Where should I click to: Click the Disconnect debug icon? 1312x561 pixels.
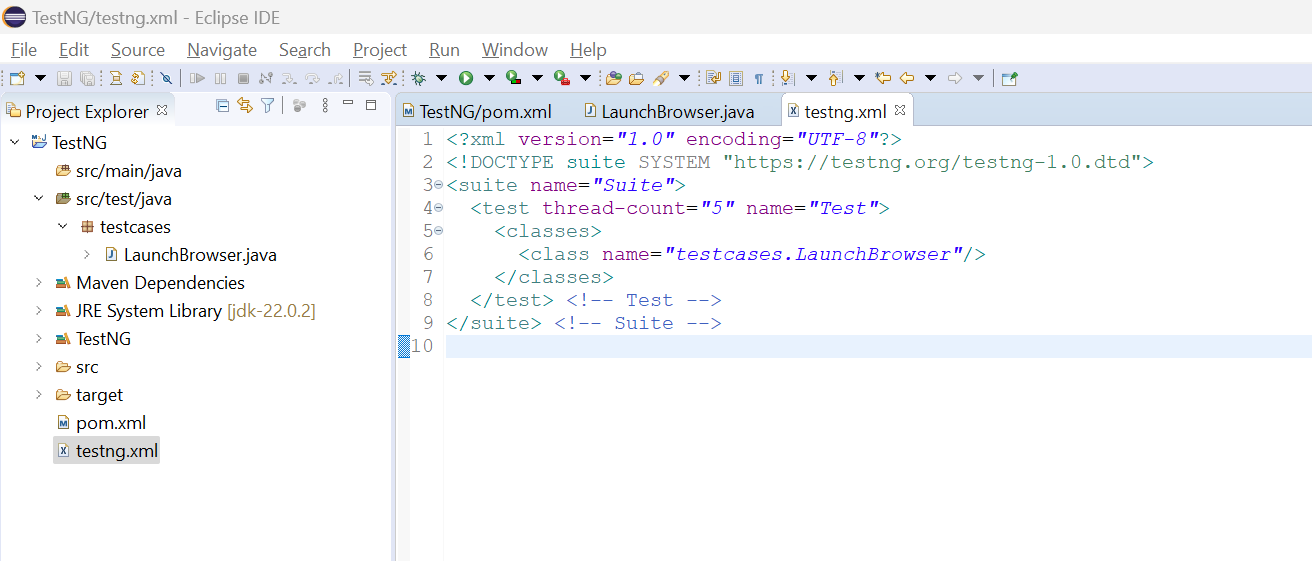point(265,78)
